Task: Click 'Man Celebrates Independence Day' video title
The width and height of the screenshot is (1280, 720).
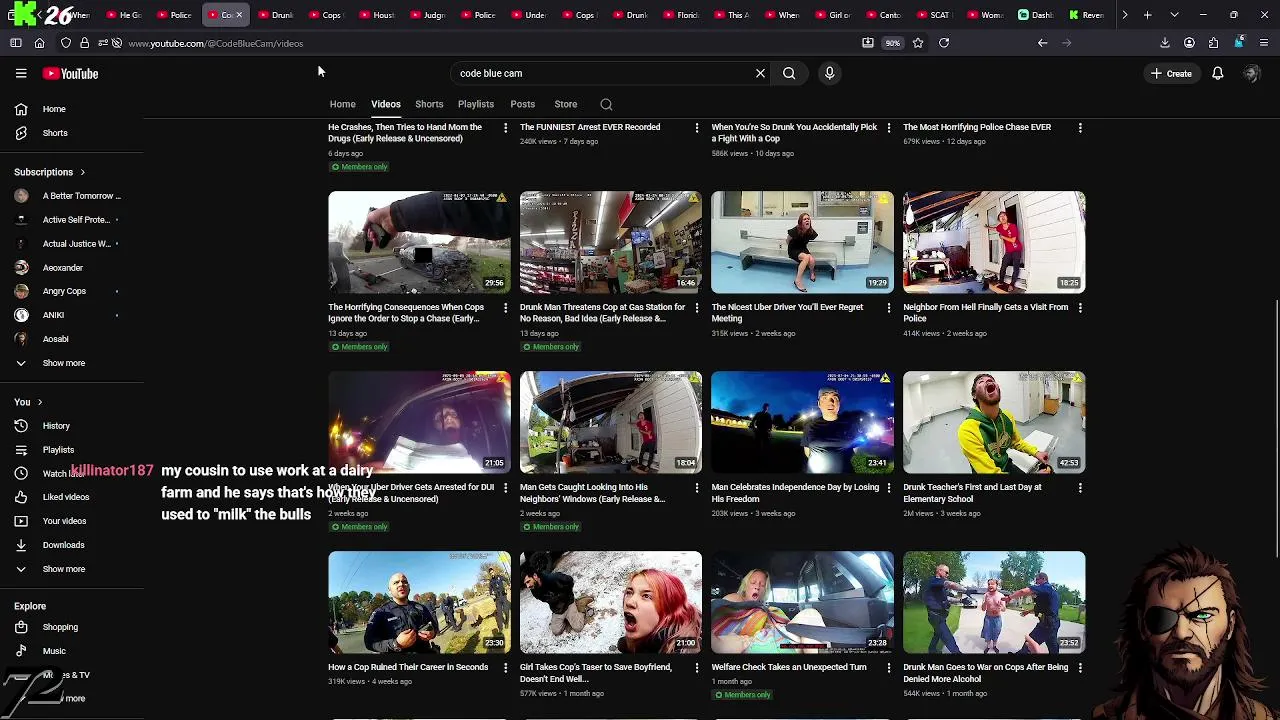Action: click(795, 493)
